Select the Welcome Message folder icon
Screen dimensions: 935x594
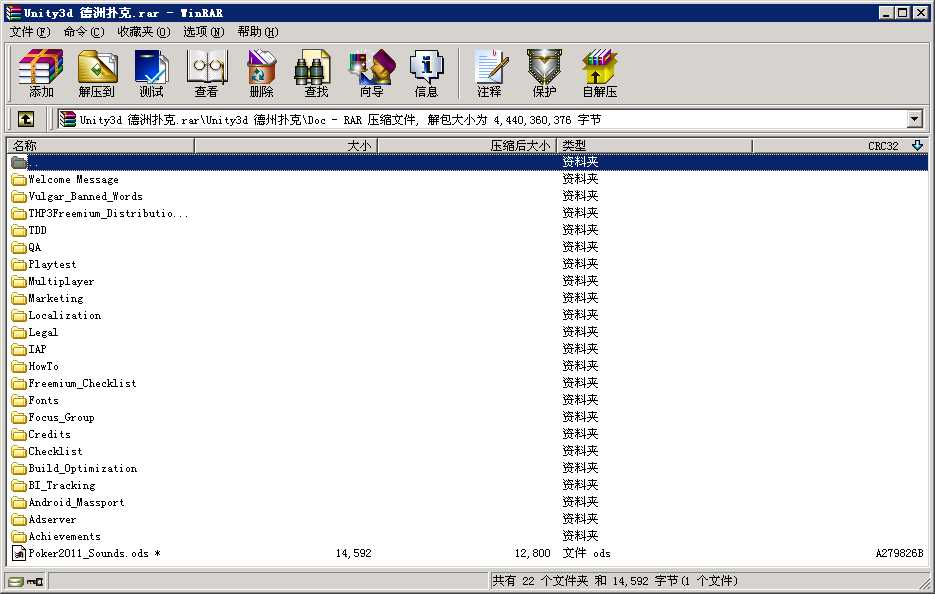[19, 180]
